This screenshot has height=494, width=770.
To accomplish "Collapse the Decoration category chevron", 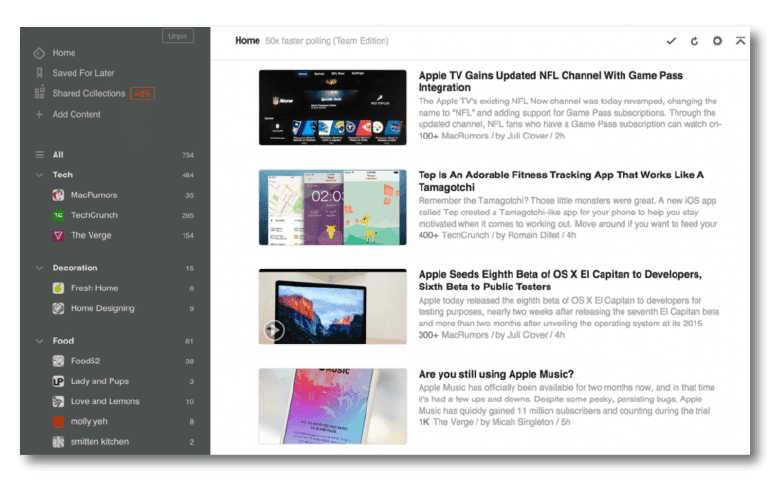I will [39, 268].
